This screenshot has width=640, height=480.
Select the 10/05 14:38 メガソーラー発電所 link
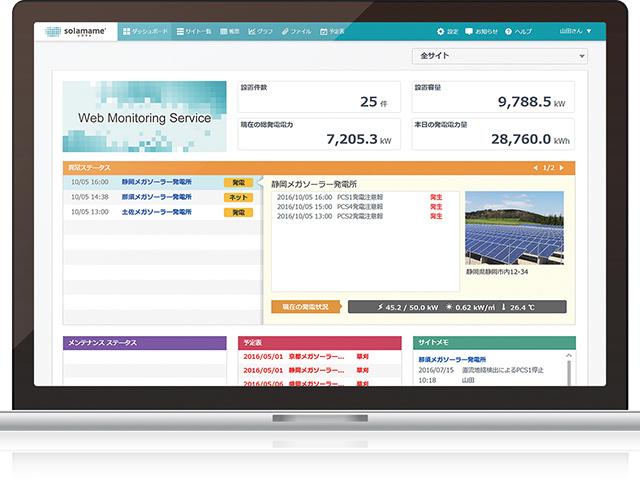[157, 197]
